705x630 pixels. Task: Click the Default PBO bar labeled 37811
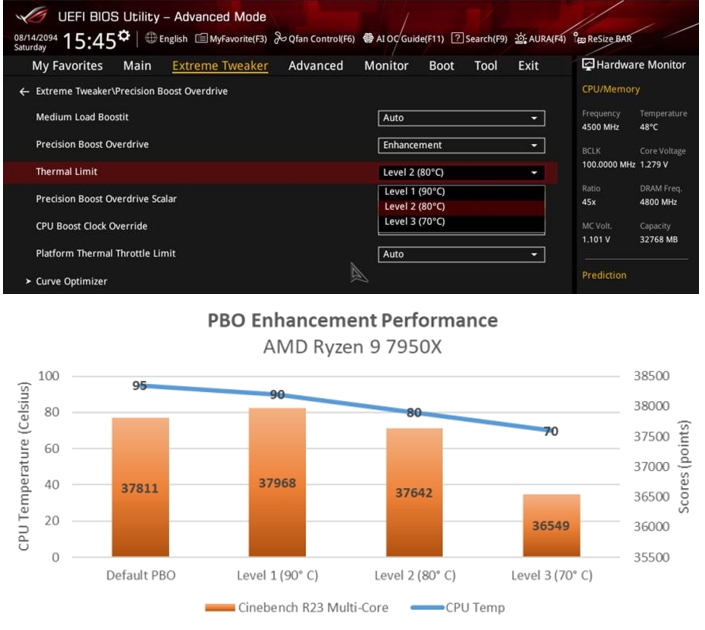[x=140, y=487]
